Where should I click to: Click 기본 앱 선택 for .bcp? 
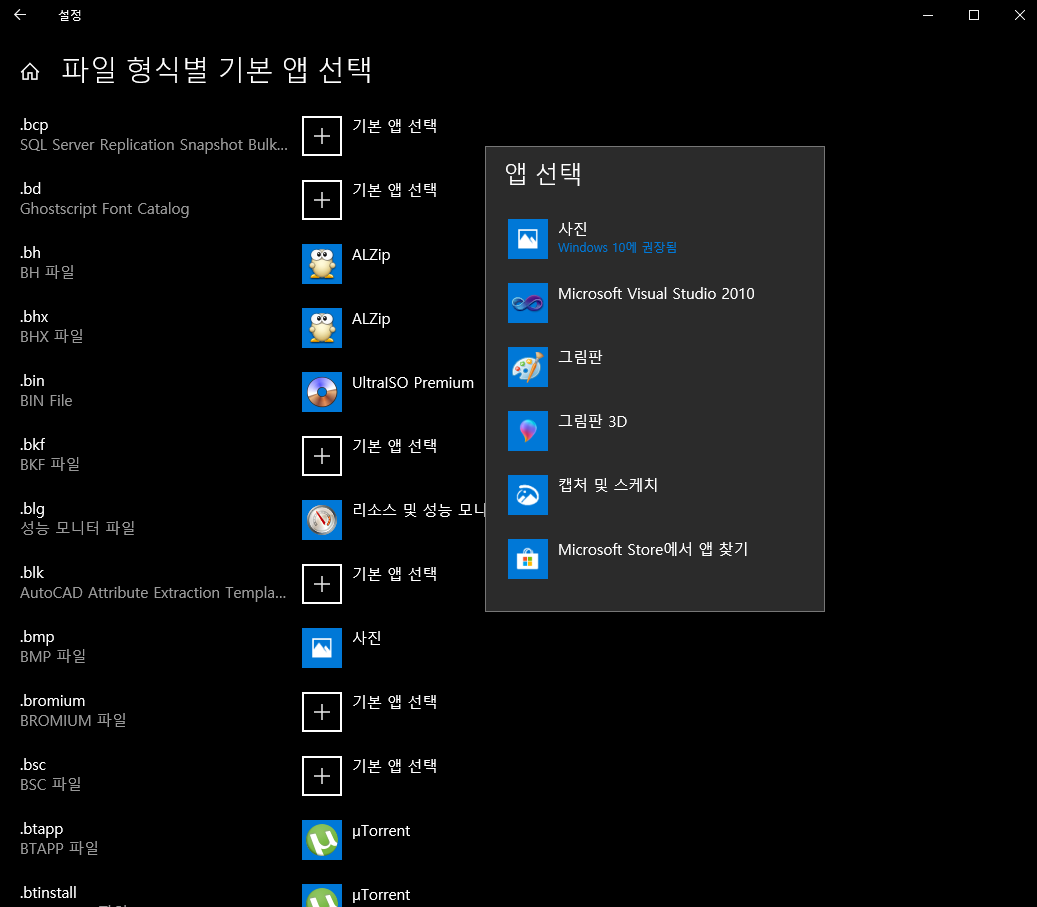[x=394, y=126]
